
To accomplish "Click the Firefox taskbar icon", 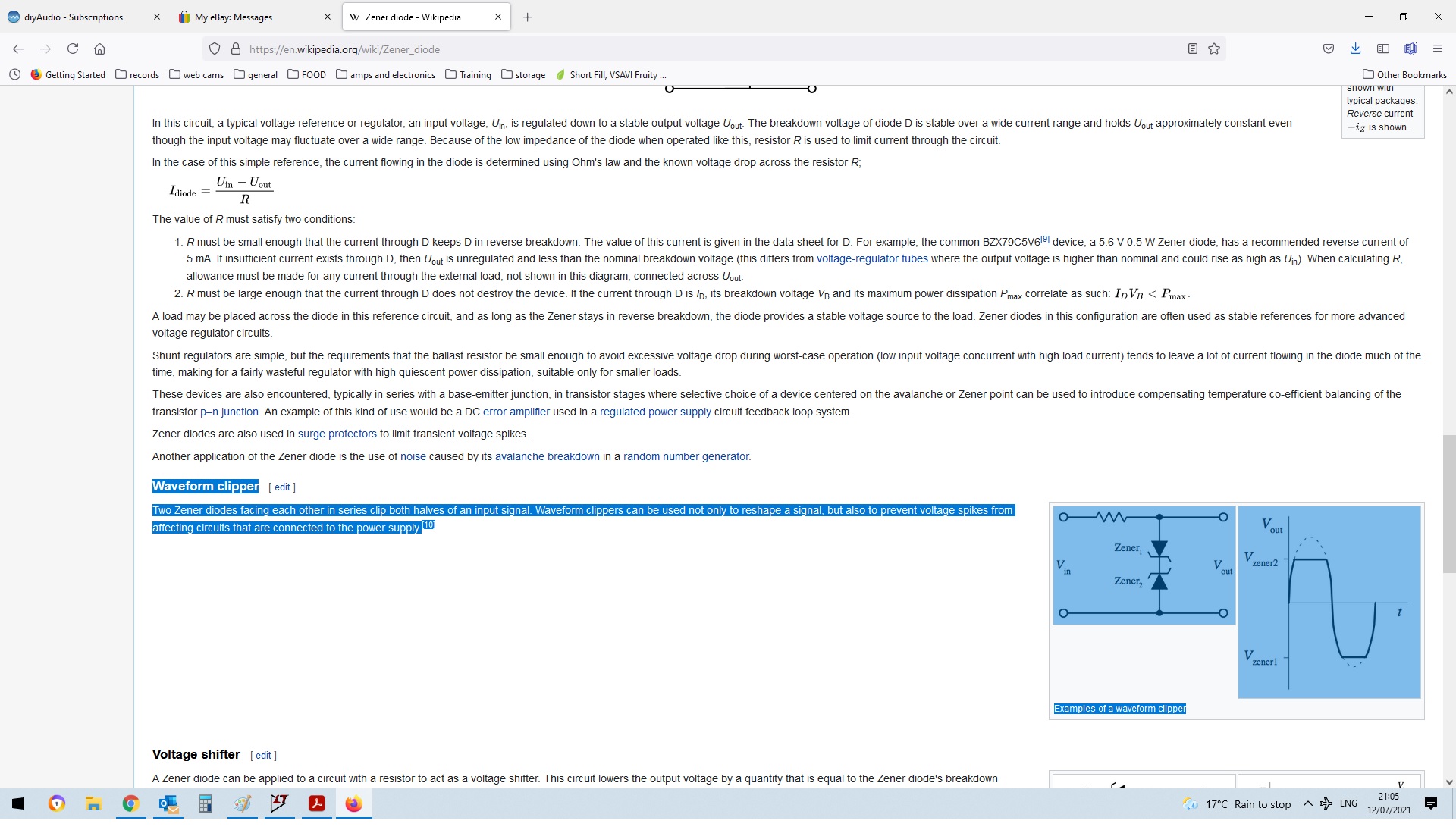I will 353,804.
